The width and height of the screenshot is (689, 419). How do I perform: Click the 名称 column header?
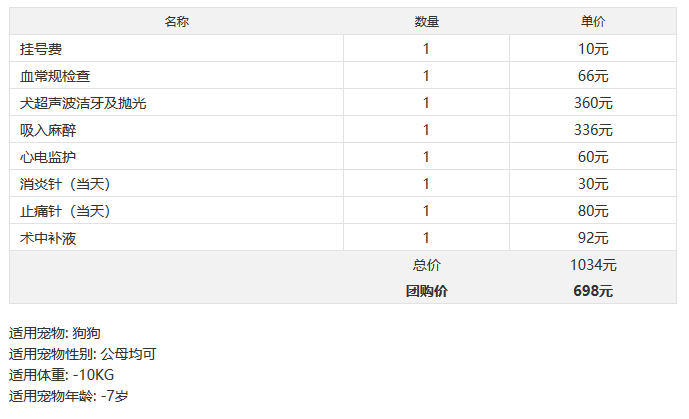click(177, 22)
